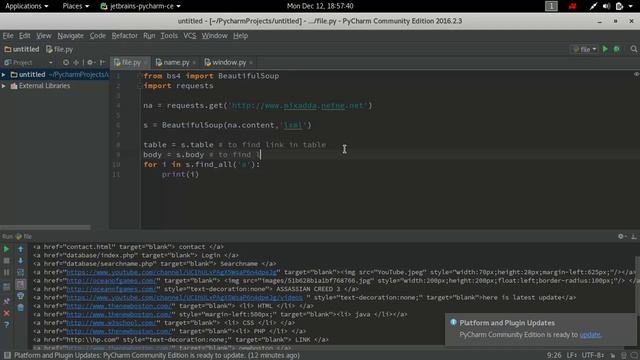Click the clock Mon Dec 12 in top bar

tap(320, 6)
